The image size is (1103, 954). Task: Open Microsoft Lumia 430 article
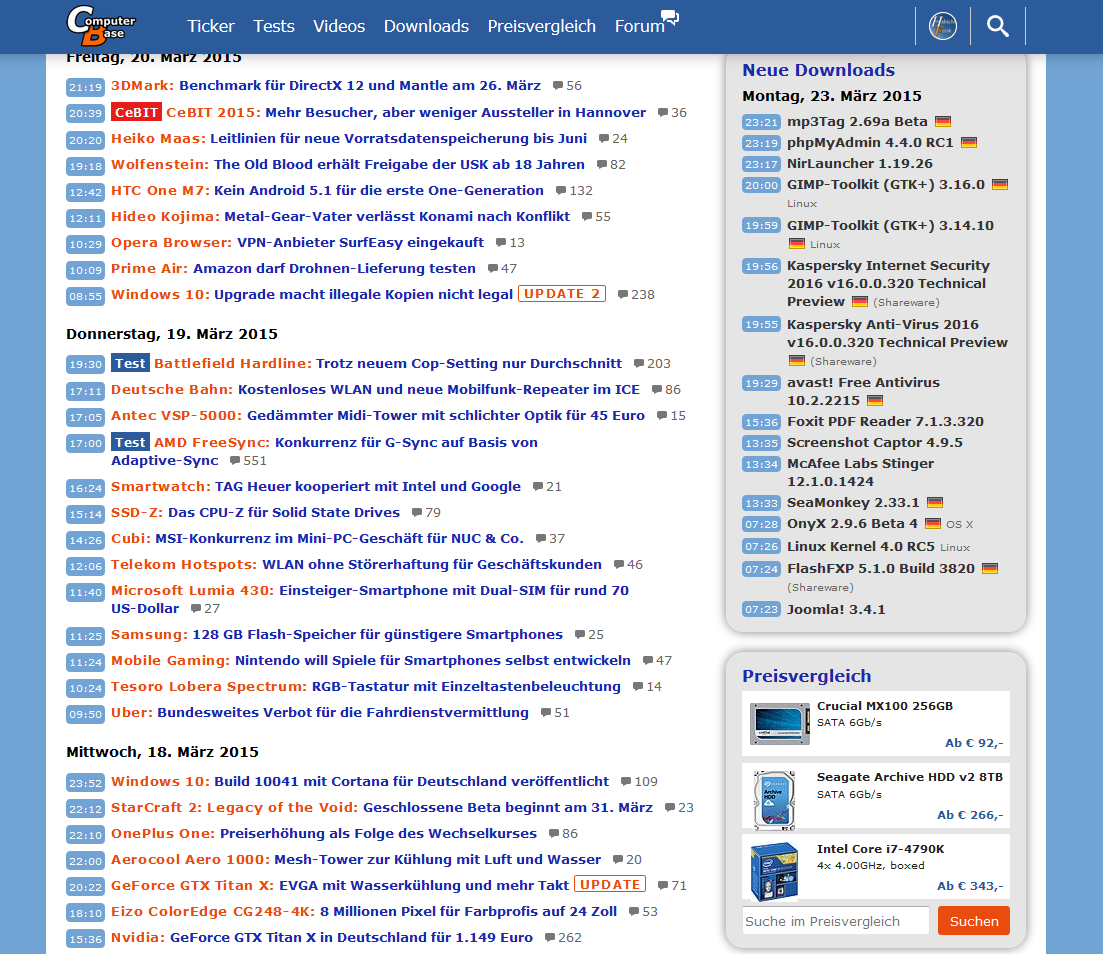[370, 599]
